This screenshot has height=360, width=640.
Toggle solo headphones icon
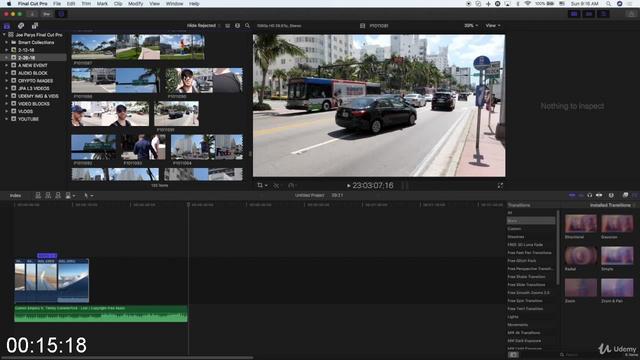590,196
